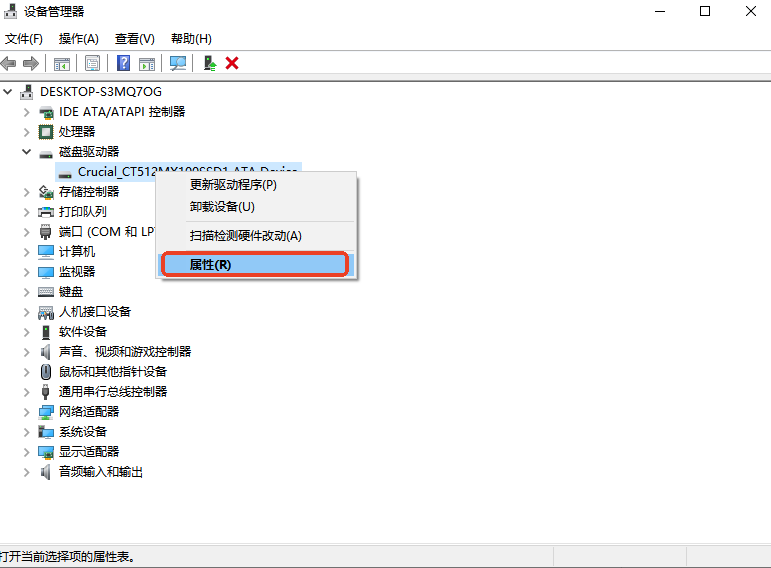Open the 操作(A) menu
Viewport: 771px width, 568px height.
(x=79, y=39)
